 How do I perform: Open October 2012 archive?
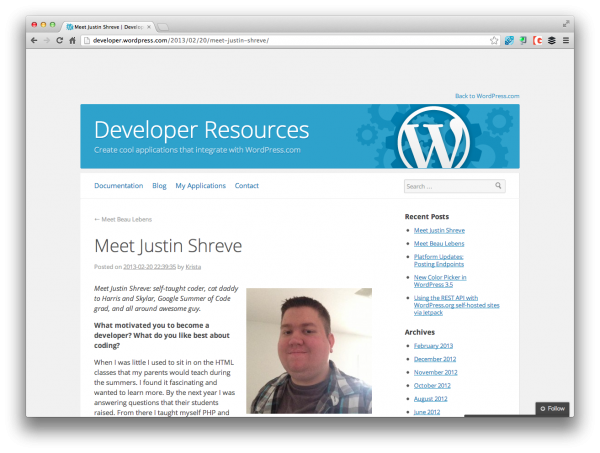coord(432,385)
